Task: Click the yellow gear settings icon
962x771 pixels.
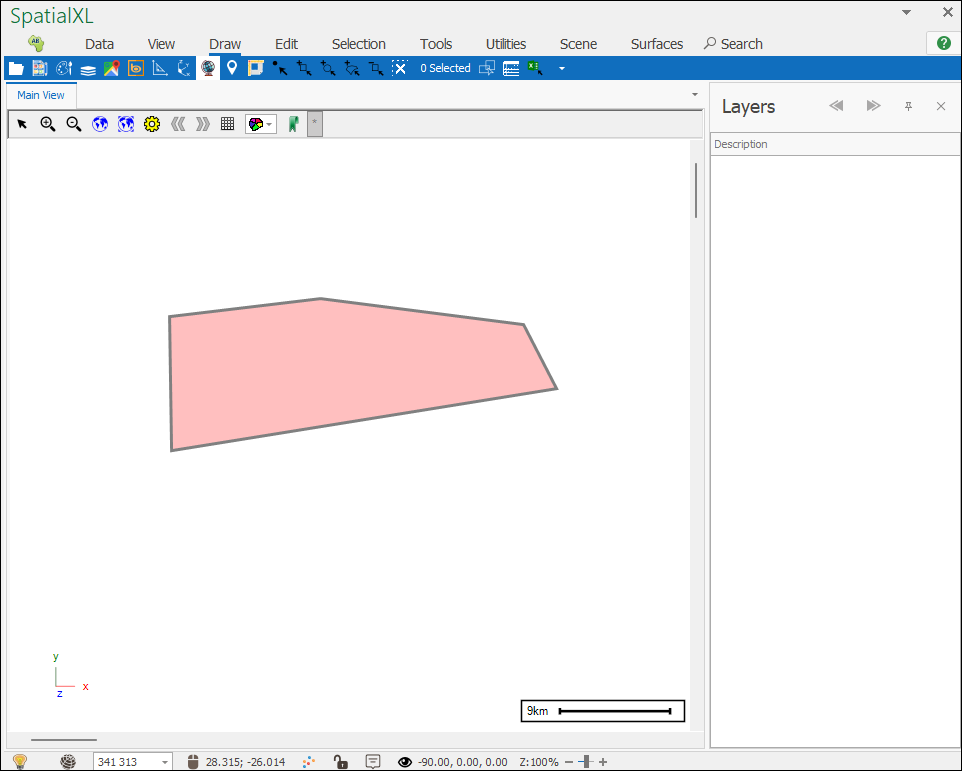Action: 152,124
